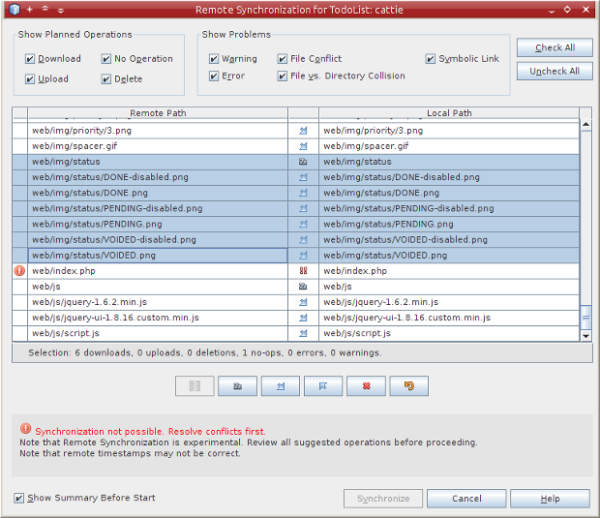The height and width of the screenshot is (518, 600).
Task: Uncheck the Download planned operation checkbox
Action: point(30,59)
